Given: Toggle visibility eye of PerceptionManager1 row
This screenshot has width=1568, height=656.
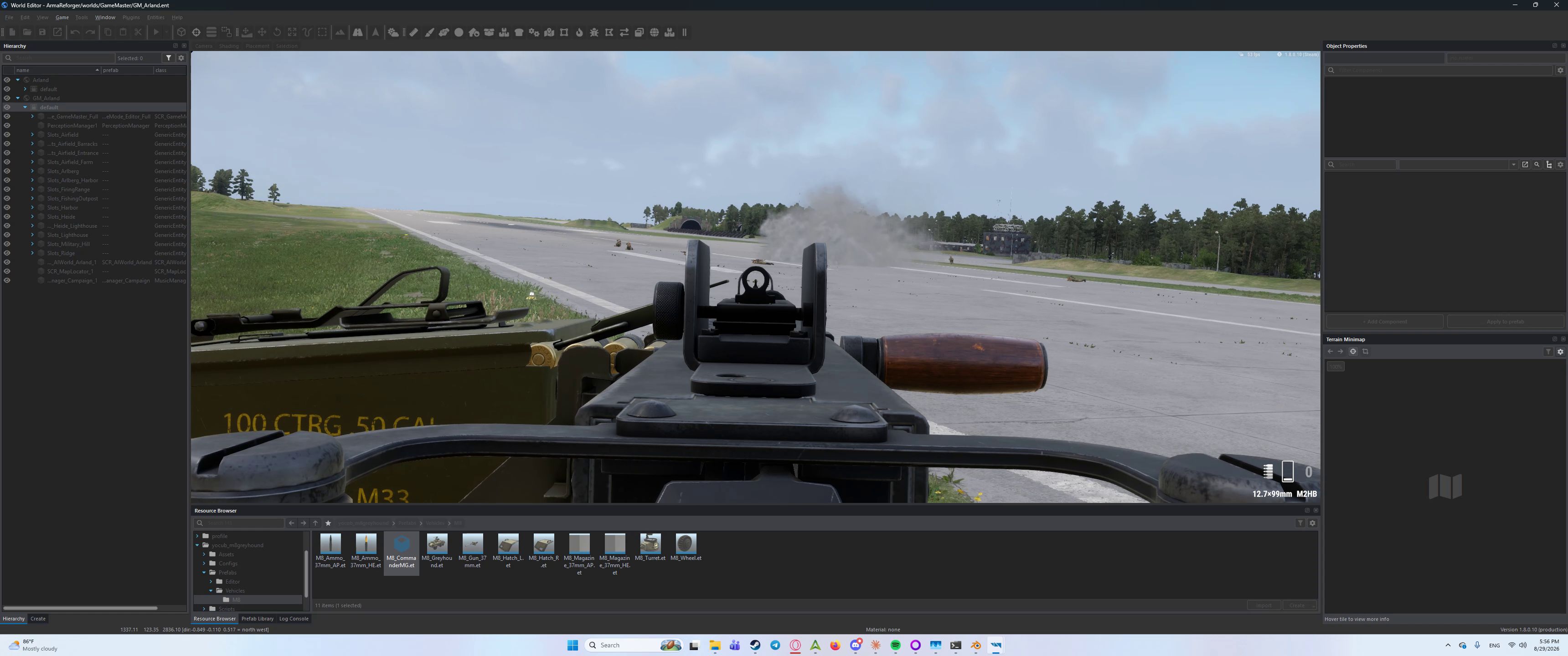Looking at the screenshot, I should coord(7,125).
